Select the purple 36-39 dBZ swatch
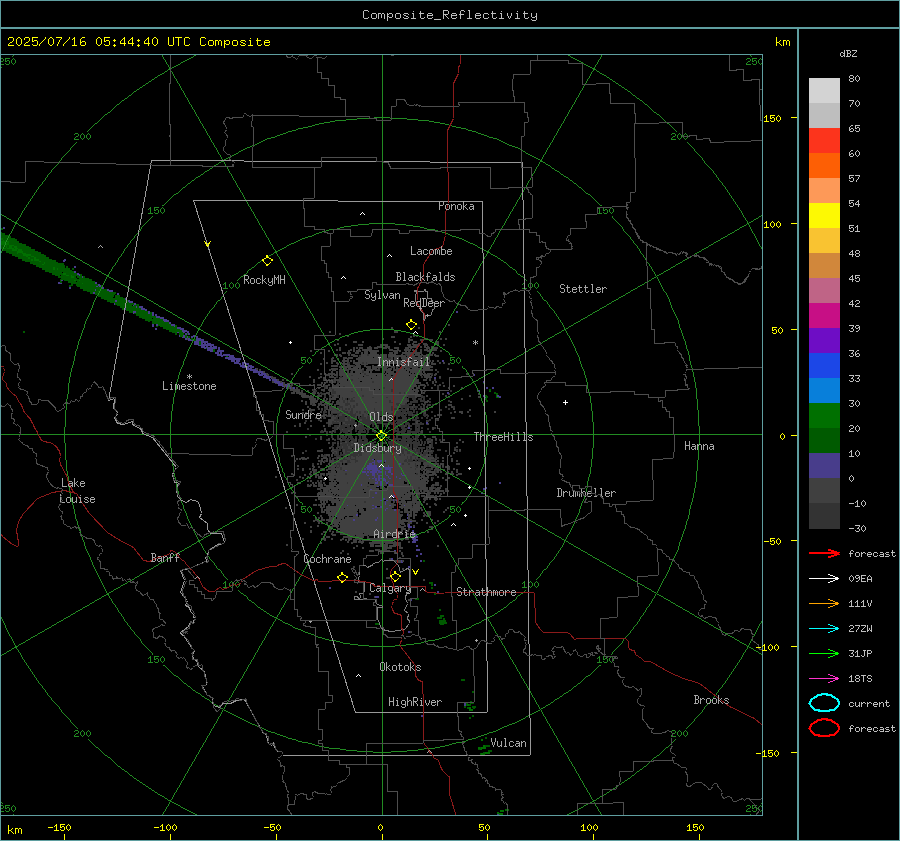Image resolution: width=900 pixels, height=841 pixels. (824, 341)
